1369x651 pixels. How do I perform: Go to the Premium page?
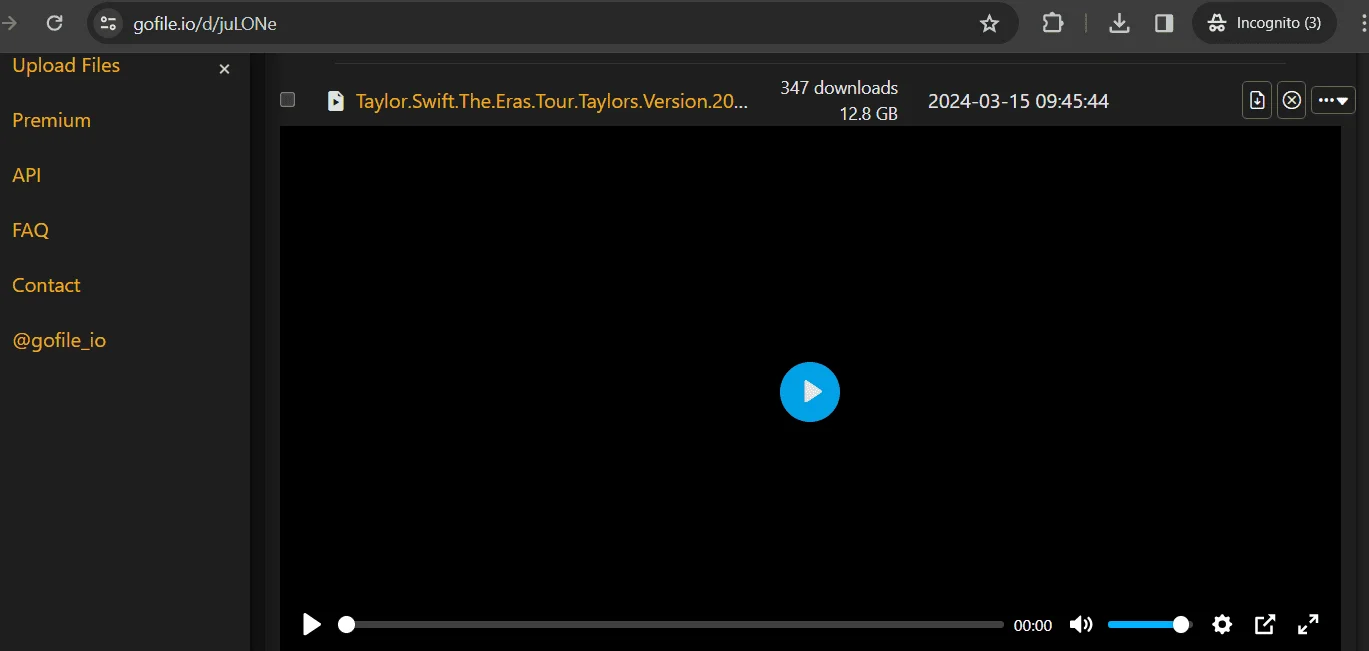point(51,120)
